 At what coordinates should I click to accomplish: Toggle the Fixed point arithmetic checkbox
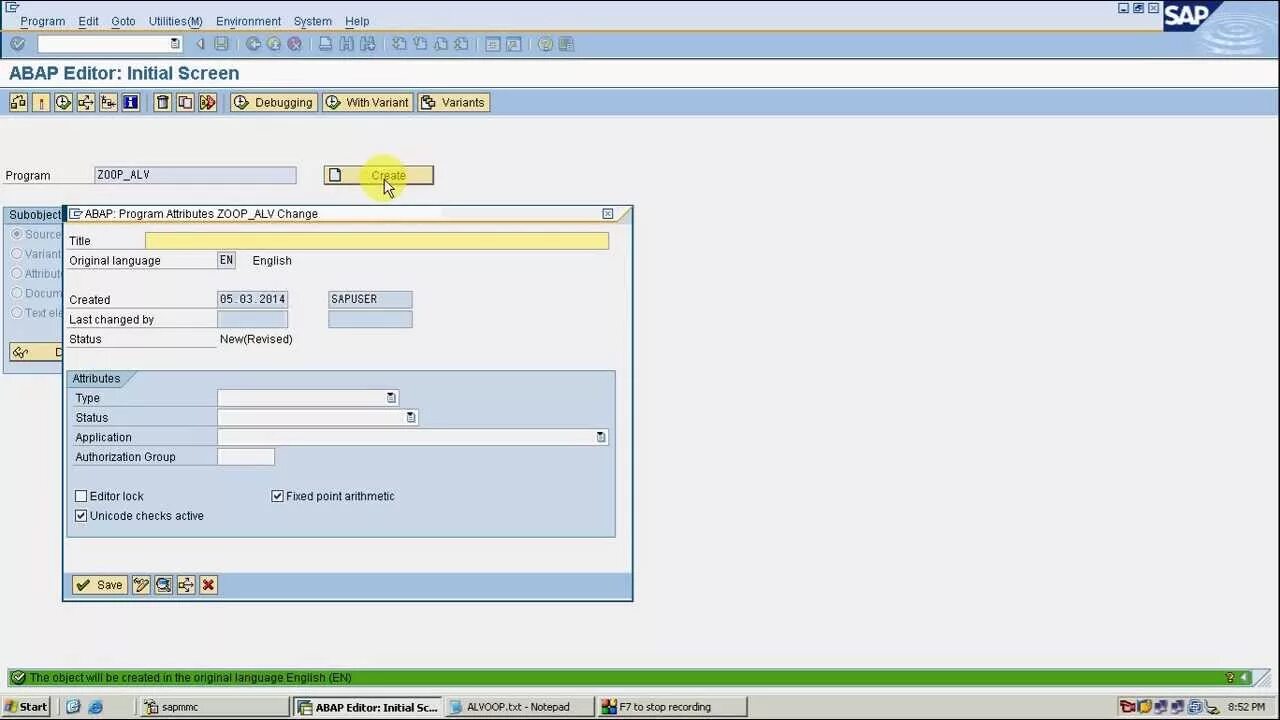pyautogui.click(x=278, y=496)
